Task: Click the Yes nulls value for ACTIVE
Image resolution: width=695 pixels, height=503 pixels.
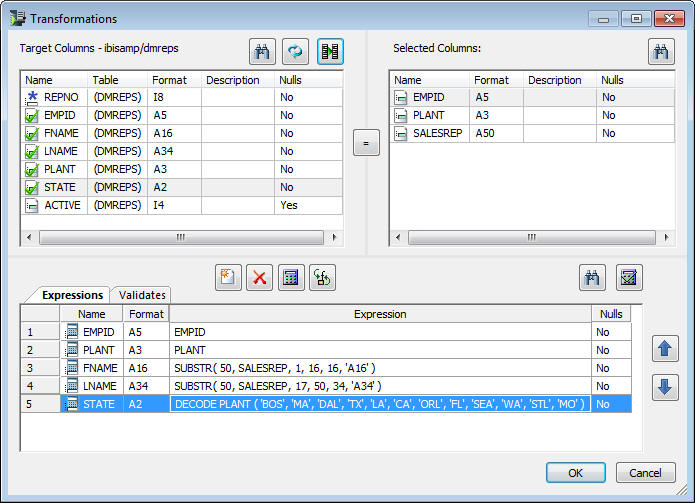Action: coord(289,205)
